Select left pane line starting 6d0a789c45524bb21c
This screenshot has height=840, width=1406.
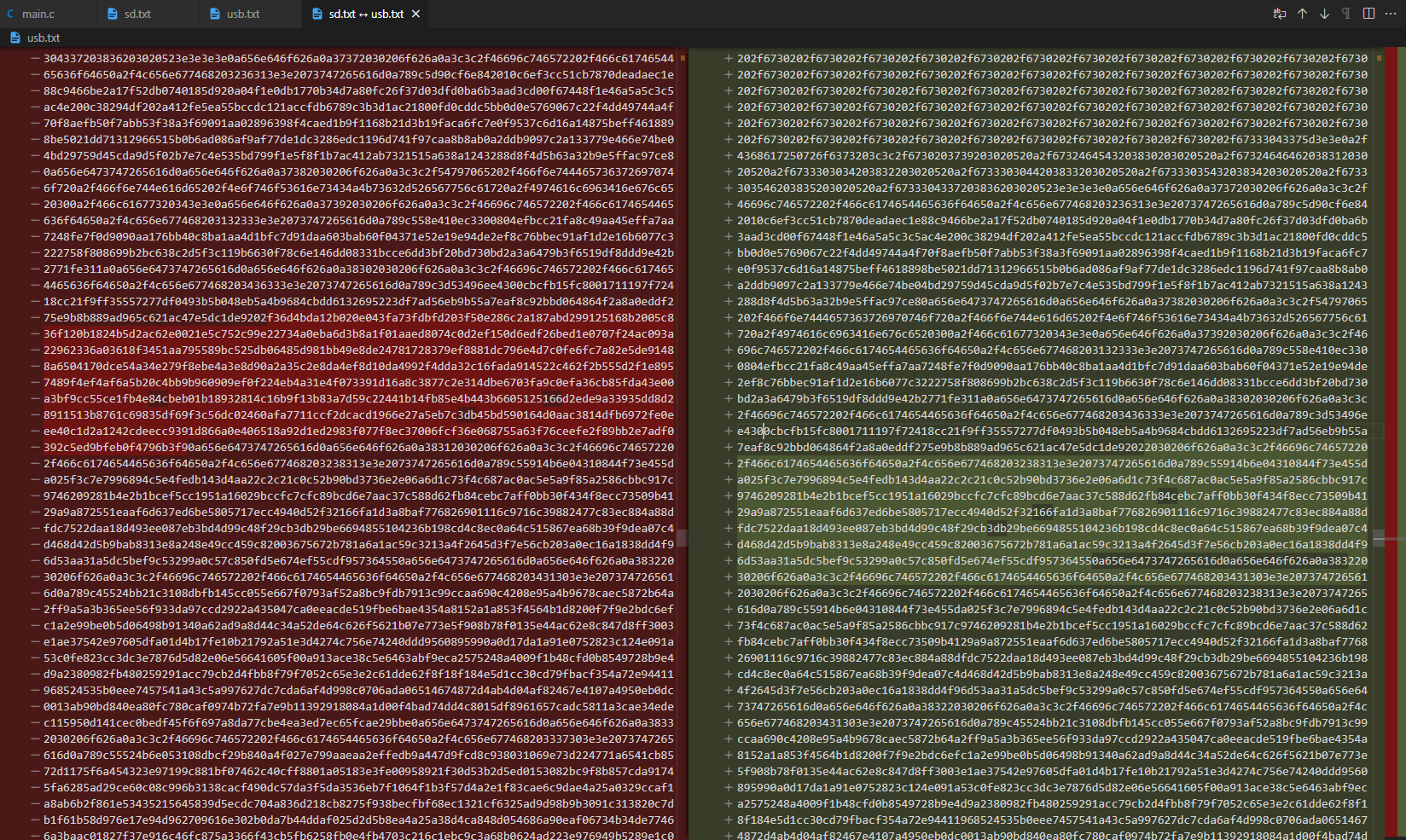click(358, 593)
